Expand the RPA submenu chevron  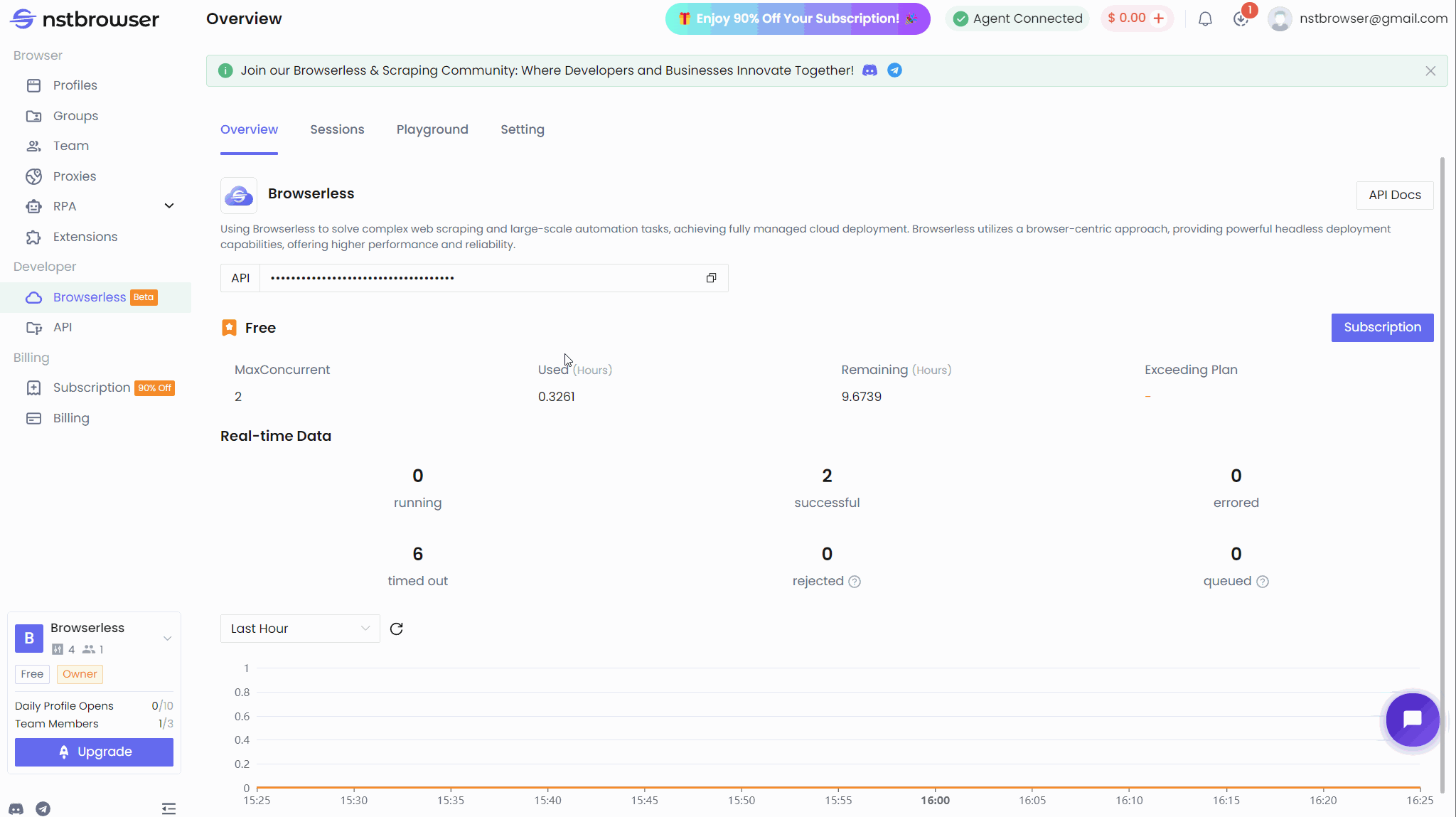coord(169,206)
